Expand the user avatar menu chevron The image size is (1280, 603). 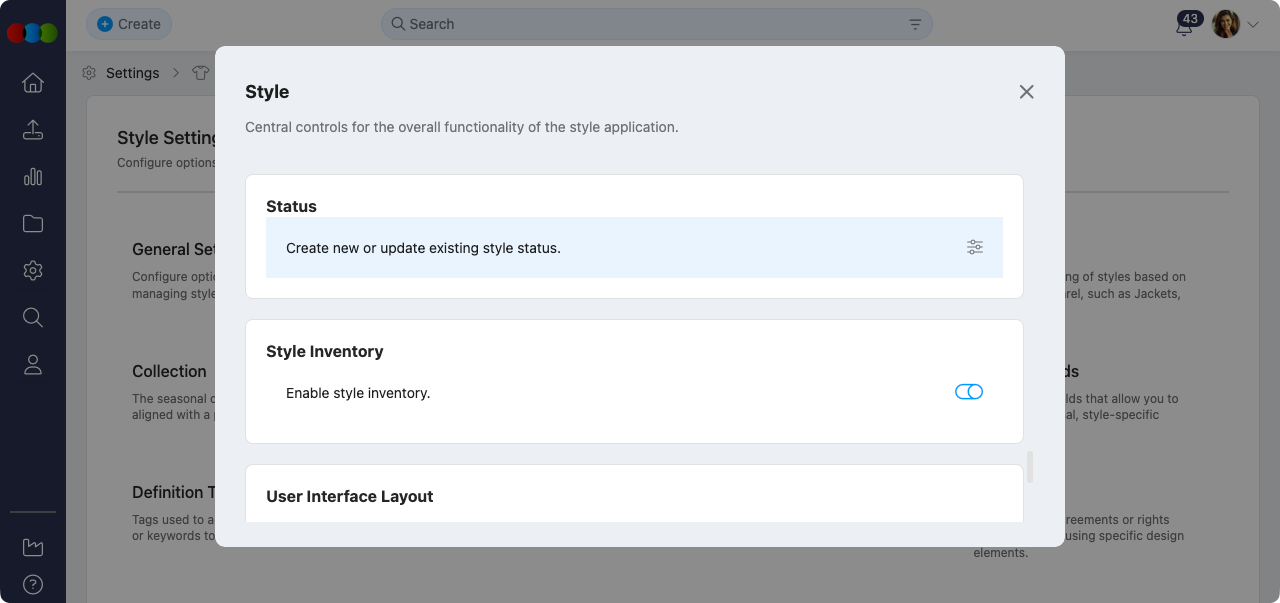(1253, 25)
